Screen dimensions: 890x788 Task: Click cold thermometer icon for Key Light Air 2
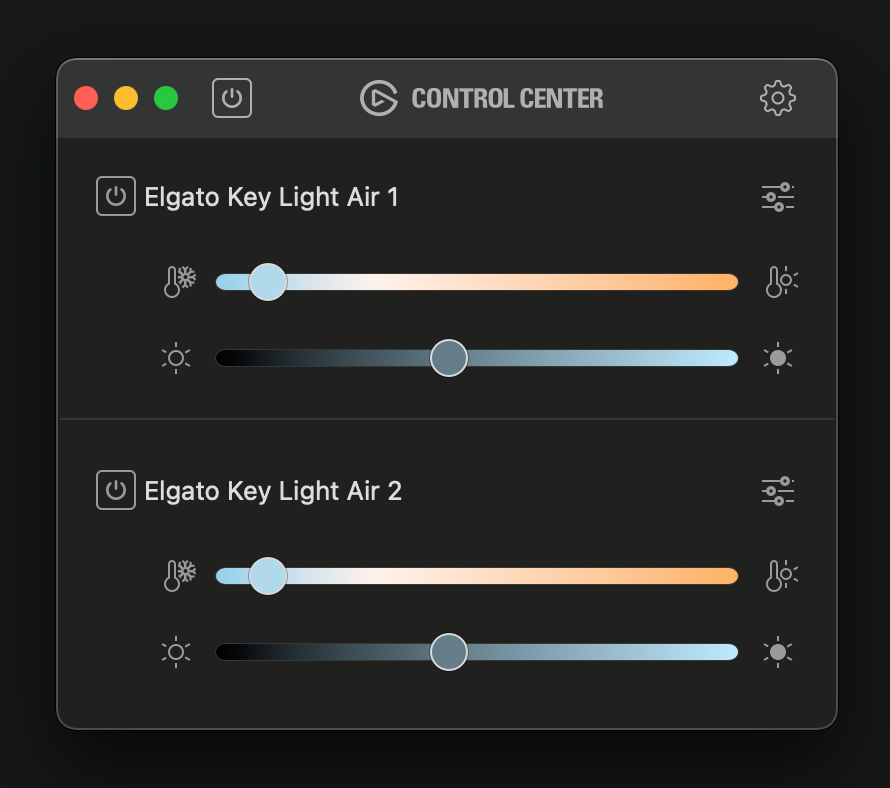click(179, 576)
